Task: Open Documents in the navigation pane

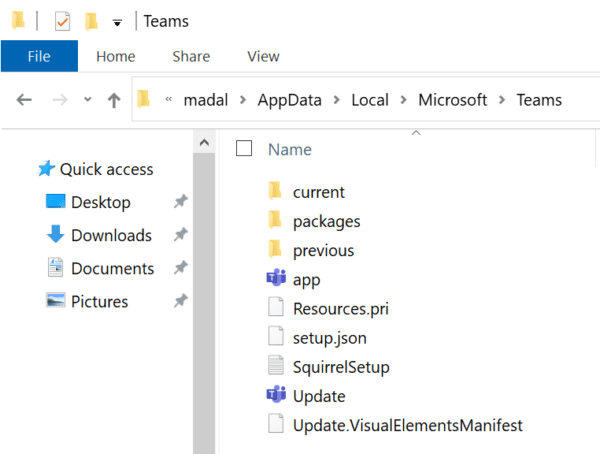Action: pos(112,268)
